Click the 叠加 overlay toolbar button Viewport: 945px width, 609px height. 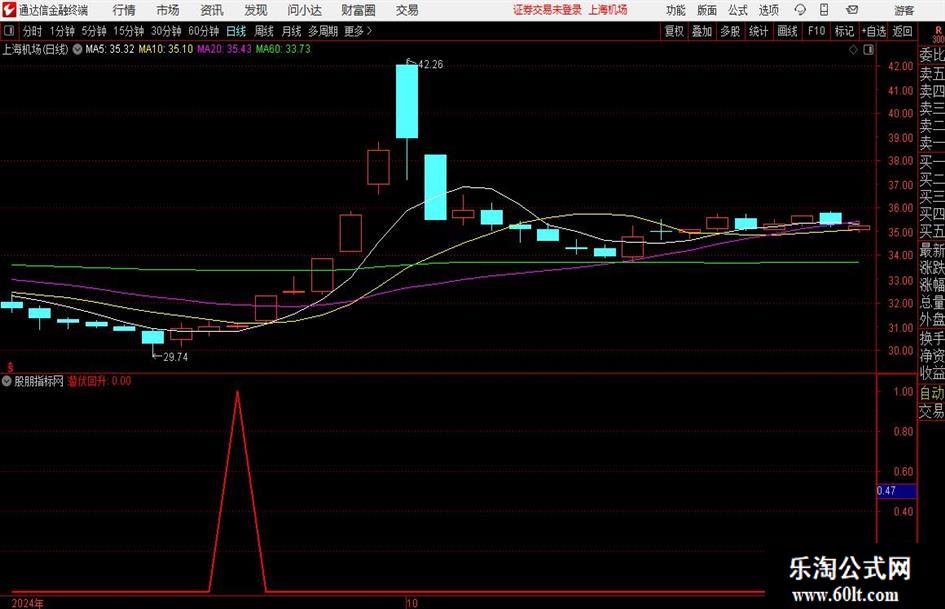pos(702,31)
